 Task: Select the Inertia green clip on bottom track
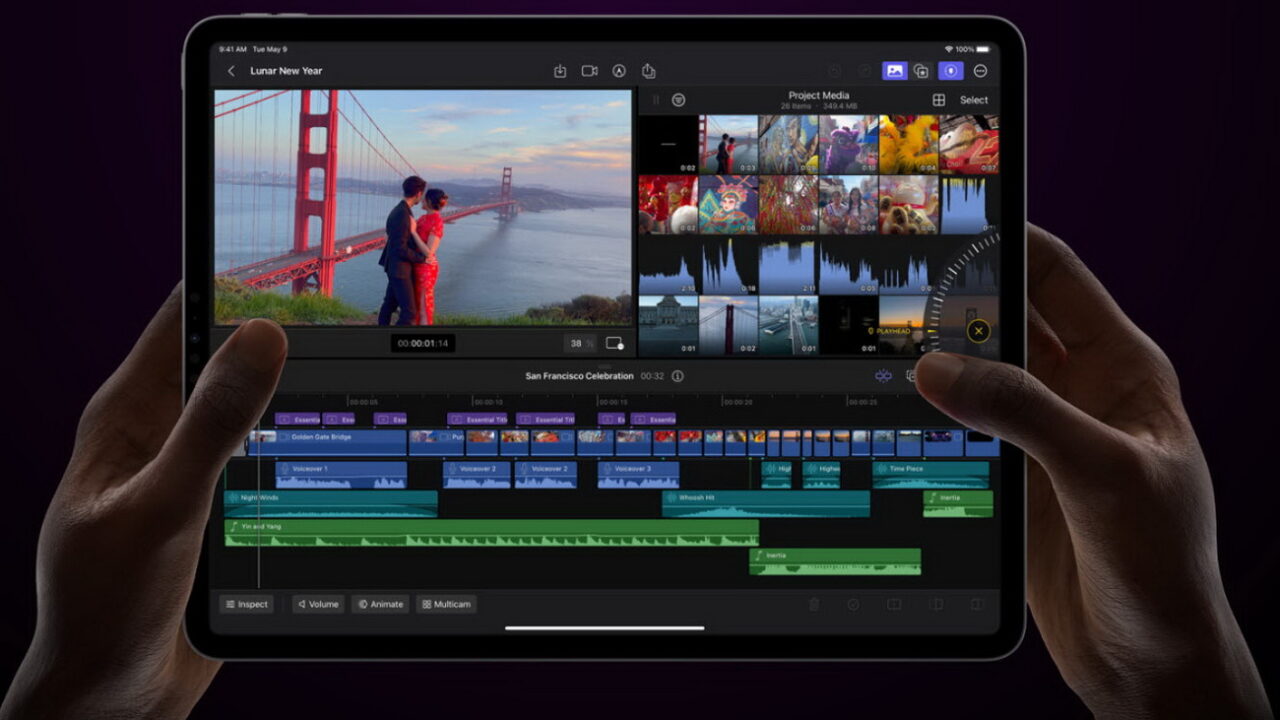click(x=835, y=561)
